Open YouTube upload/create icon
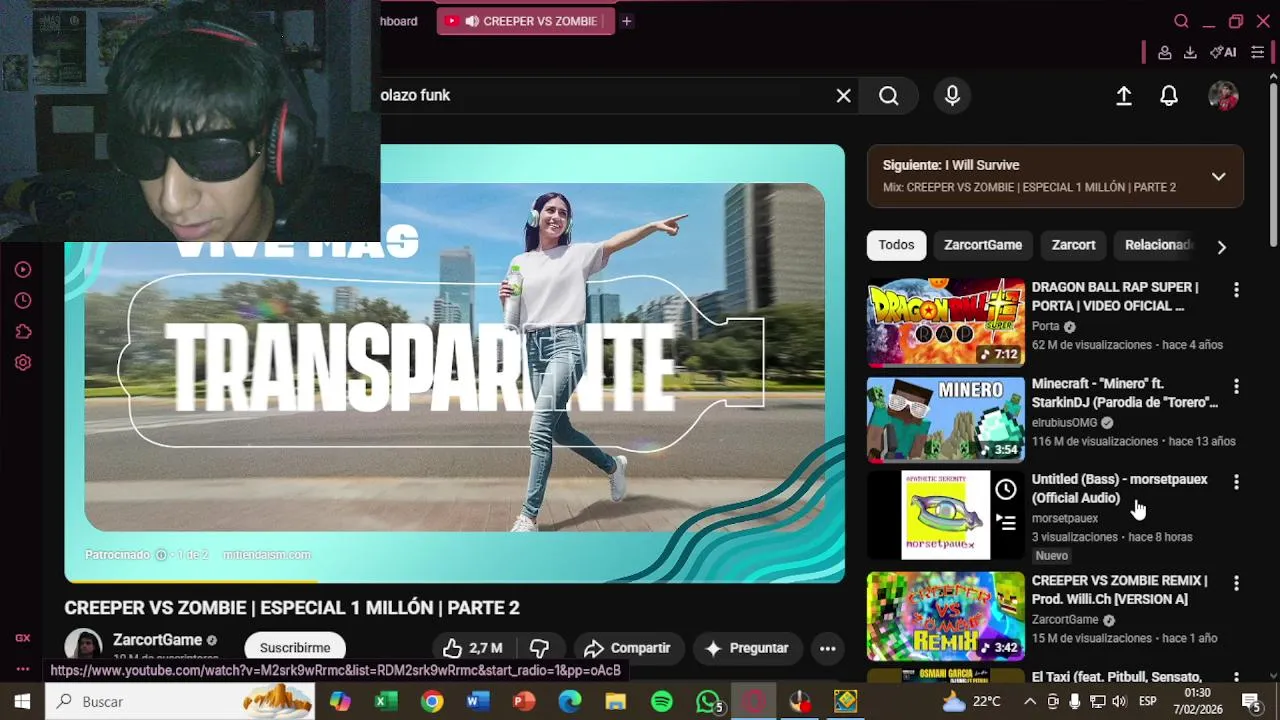 click(1124, 95)
